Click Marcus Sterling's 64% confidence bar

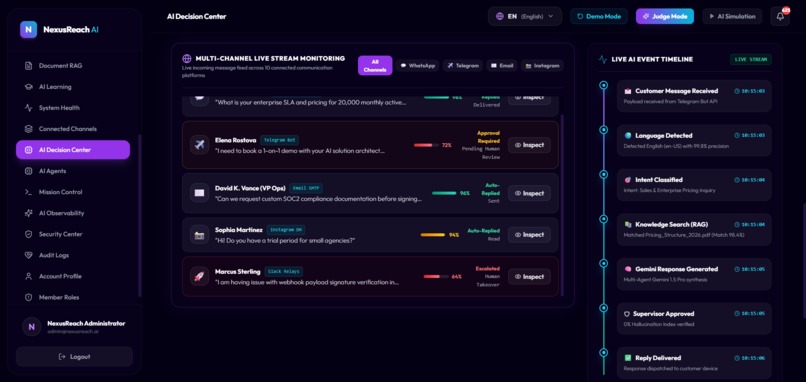pos(436,277)
